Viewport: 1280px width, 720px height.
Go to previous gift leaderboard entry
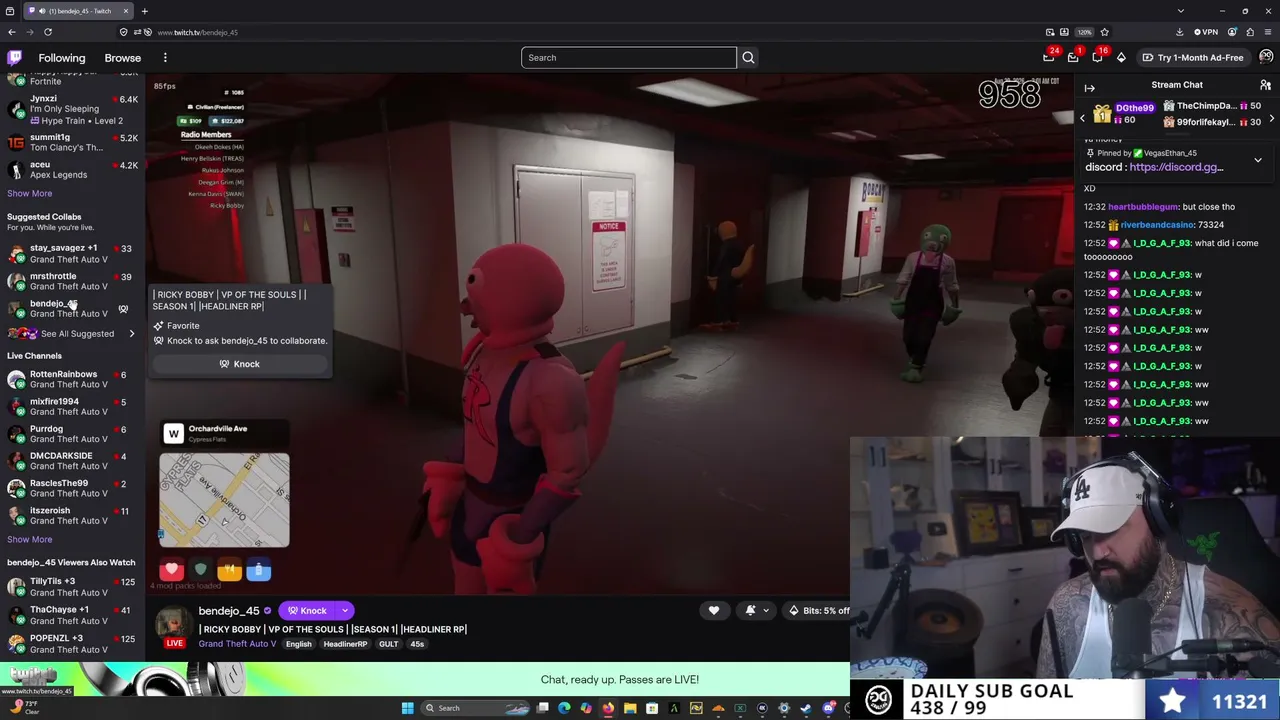tap(1082, 119)
